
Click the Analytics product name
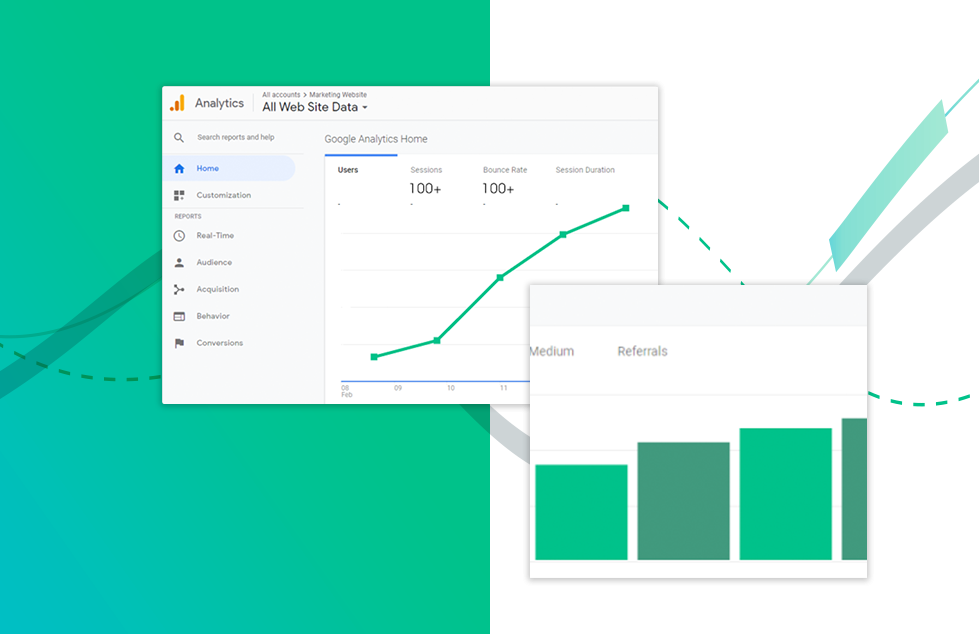tap(219, 103)
